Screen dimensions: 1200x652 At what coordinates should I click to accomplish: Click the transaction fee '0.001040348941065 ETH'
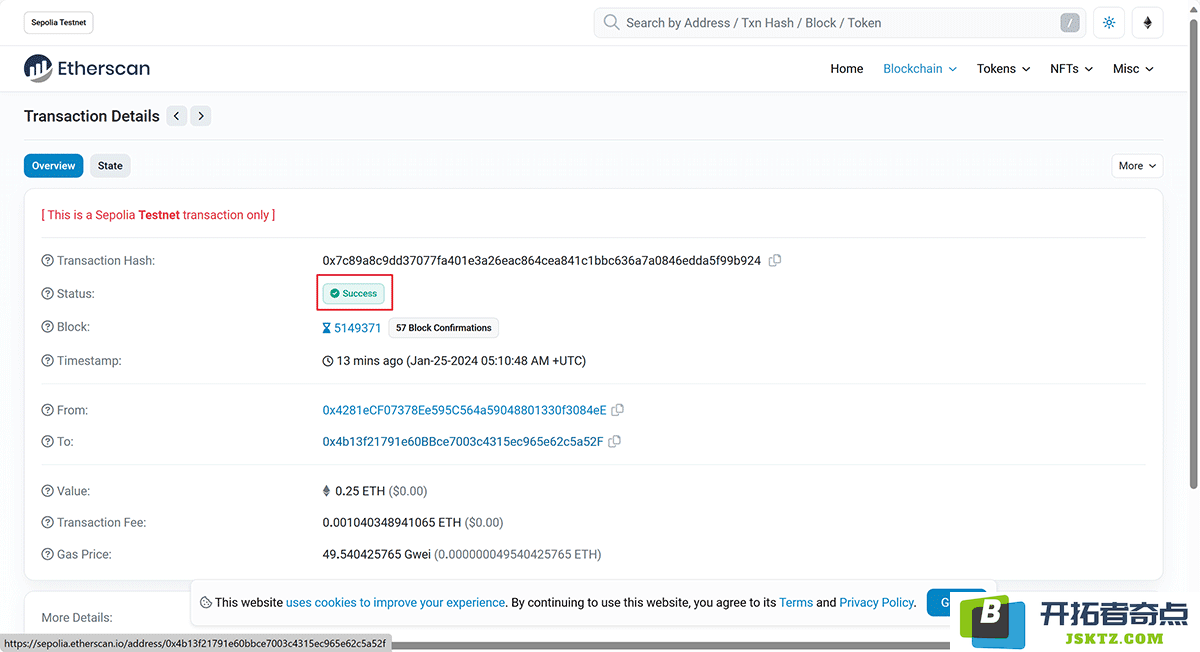pyautogui.click(x=392, y=522)
